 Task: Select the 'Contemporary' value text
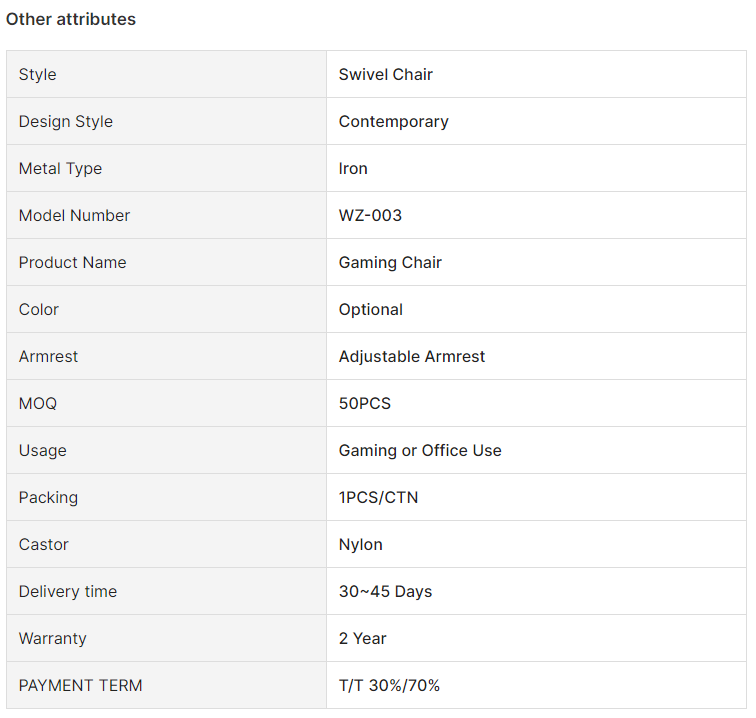[x=393, y=122]
